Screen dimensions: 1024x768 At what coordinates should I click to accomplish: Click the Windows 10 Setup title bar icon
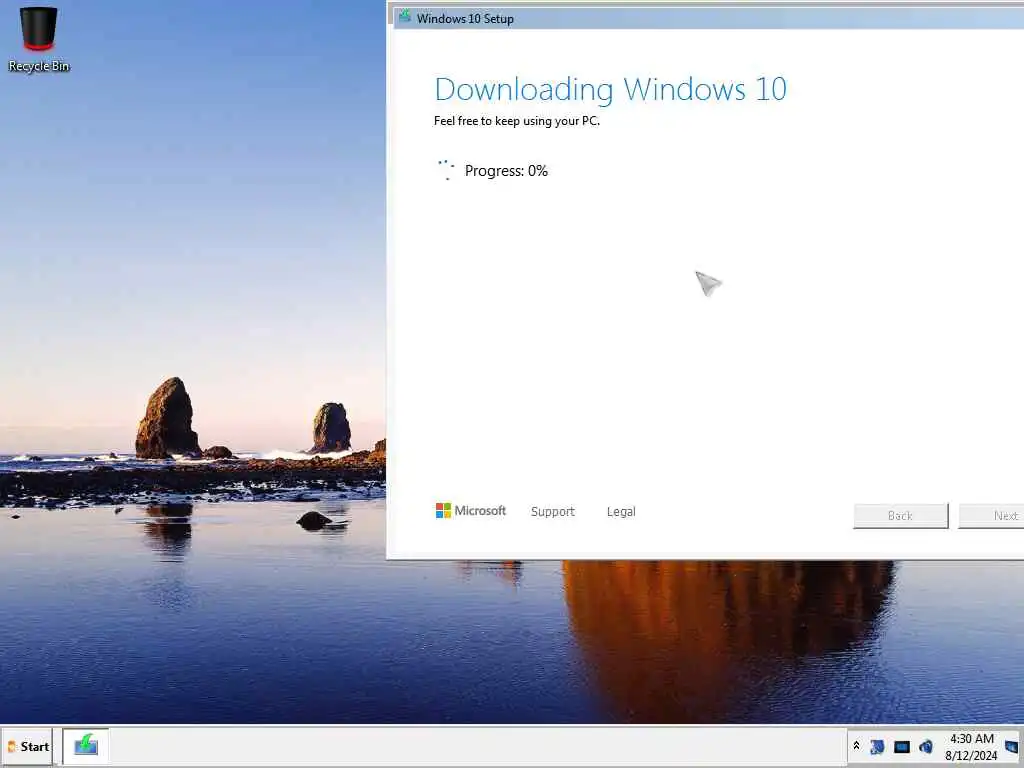click(x=405, y=16)
